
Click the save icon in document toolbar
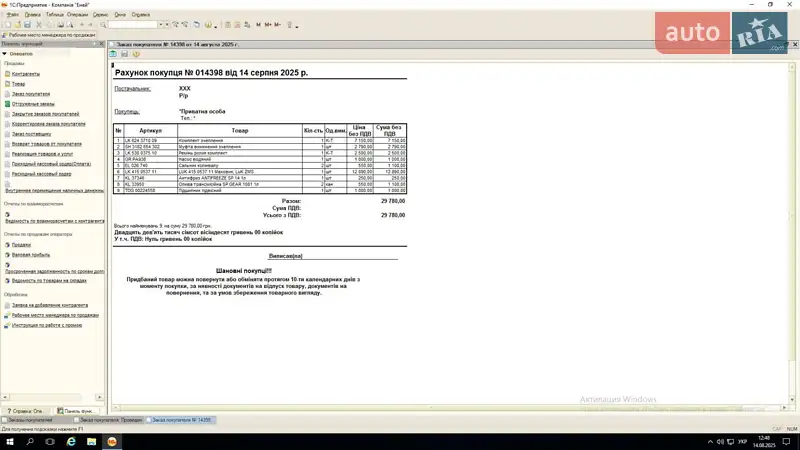click(124, 54)
